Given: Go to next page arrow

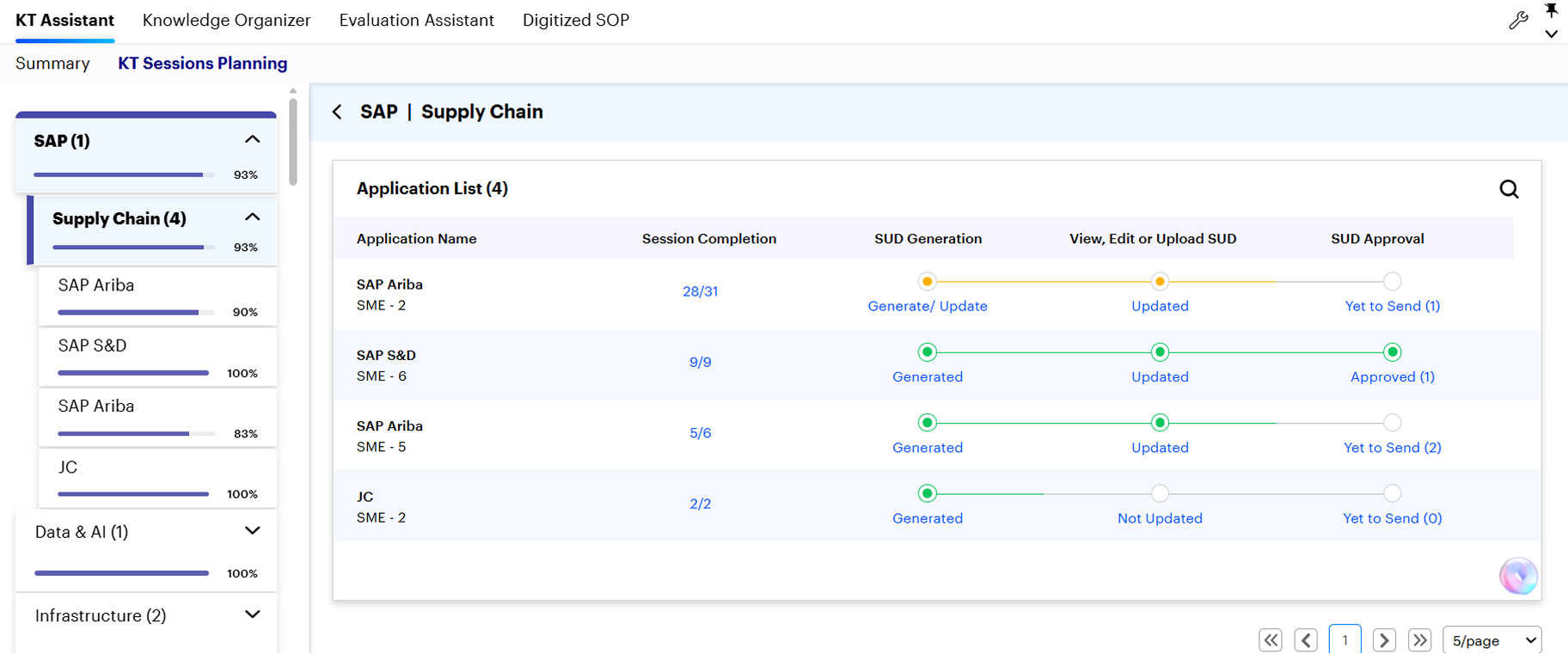Looking at the screenshot, I should (x=1384, y=640).
